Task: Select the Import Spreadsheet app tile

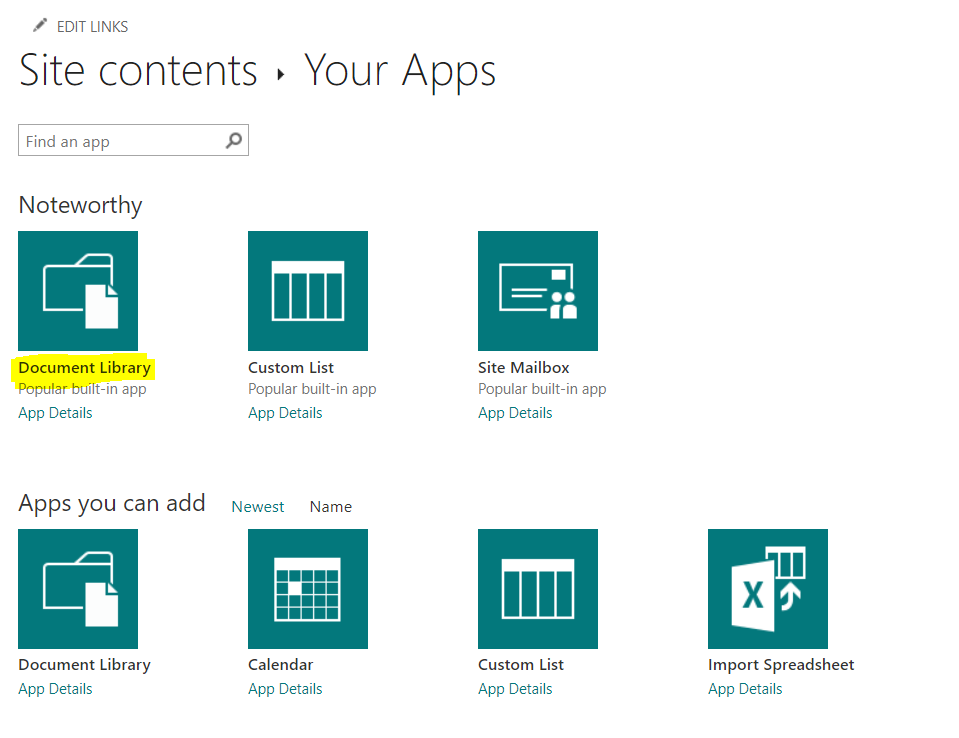Action: 768,589
